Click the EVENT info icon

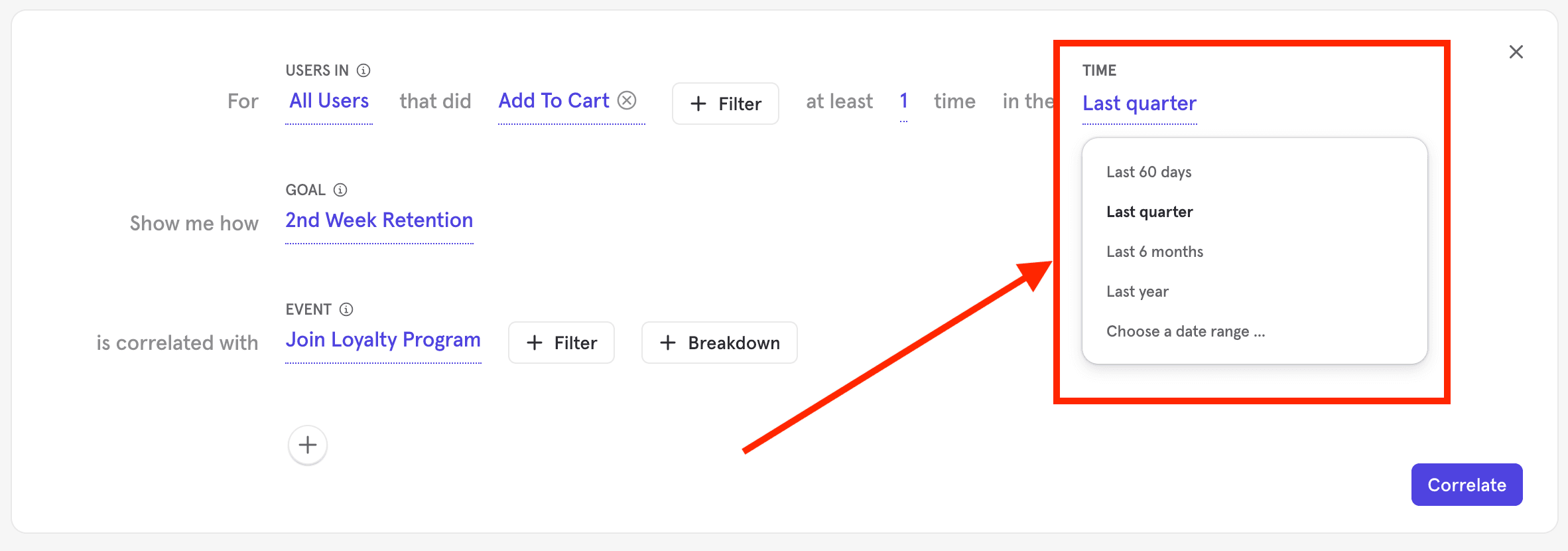[346, 309]
